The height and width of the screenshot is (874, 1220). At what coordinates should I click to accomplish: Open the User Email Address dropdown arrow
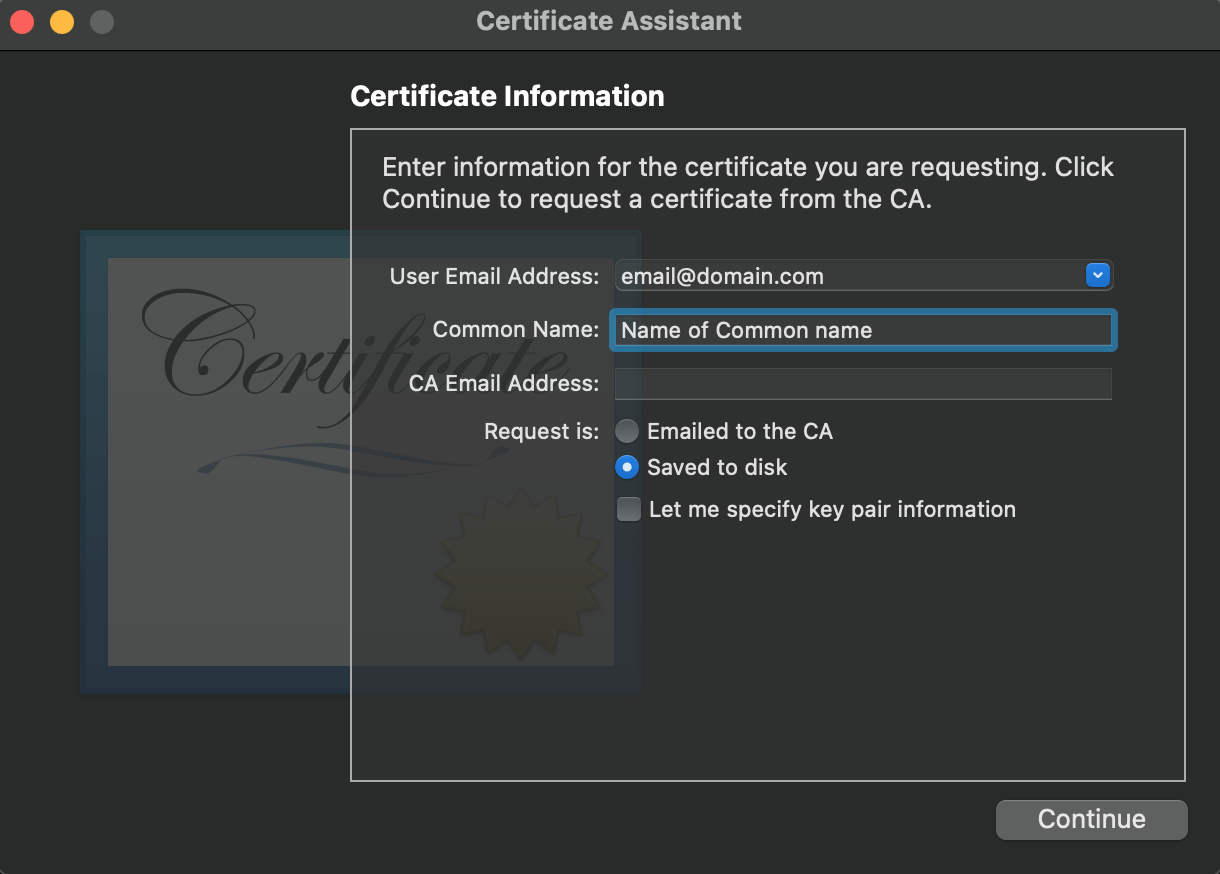tap(1097, 275)
